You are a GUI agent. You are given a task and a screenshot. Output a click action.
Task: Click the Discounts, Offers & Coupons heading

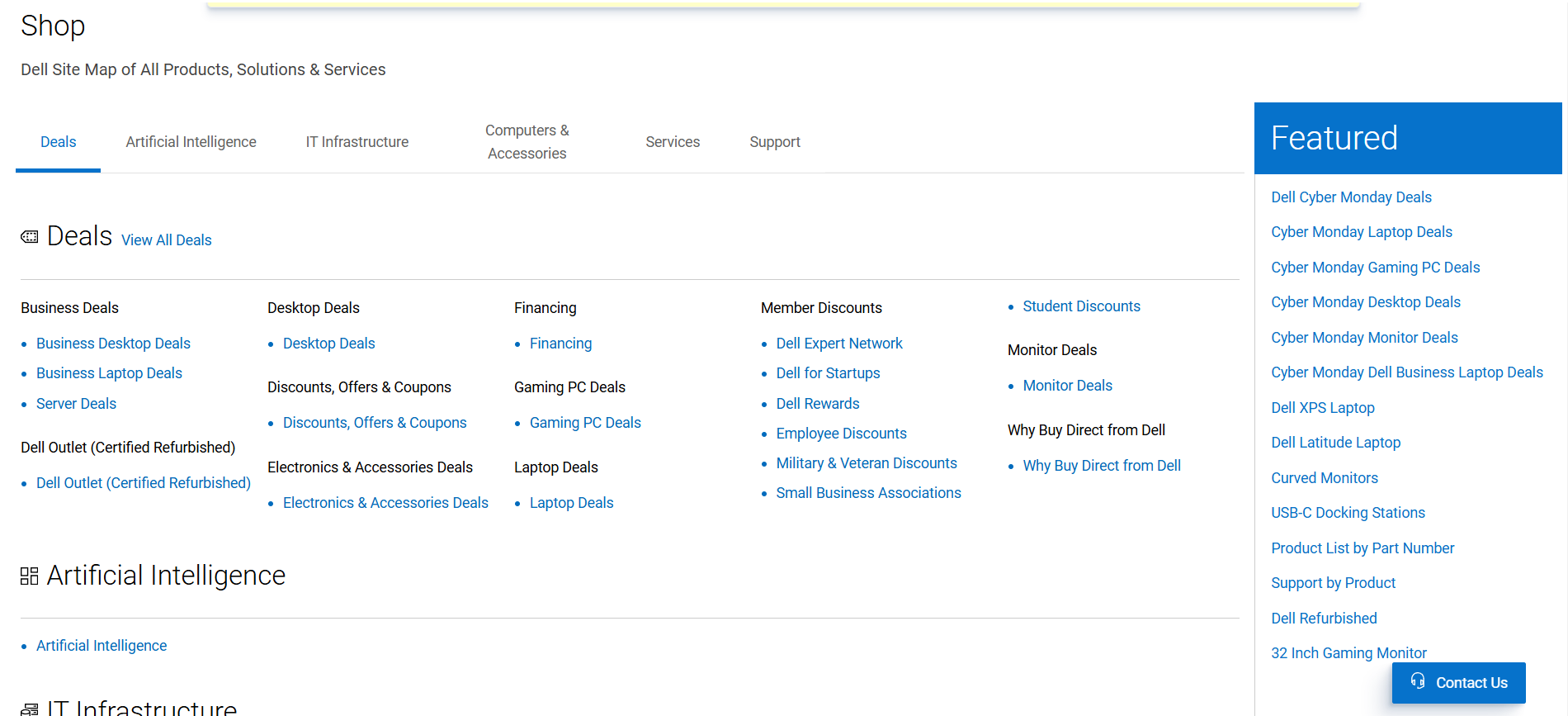tap(359, 387)
